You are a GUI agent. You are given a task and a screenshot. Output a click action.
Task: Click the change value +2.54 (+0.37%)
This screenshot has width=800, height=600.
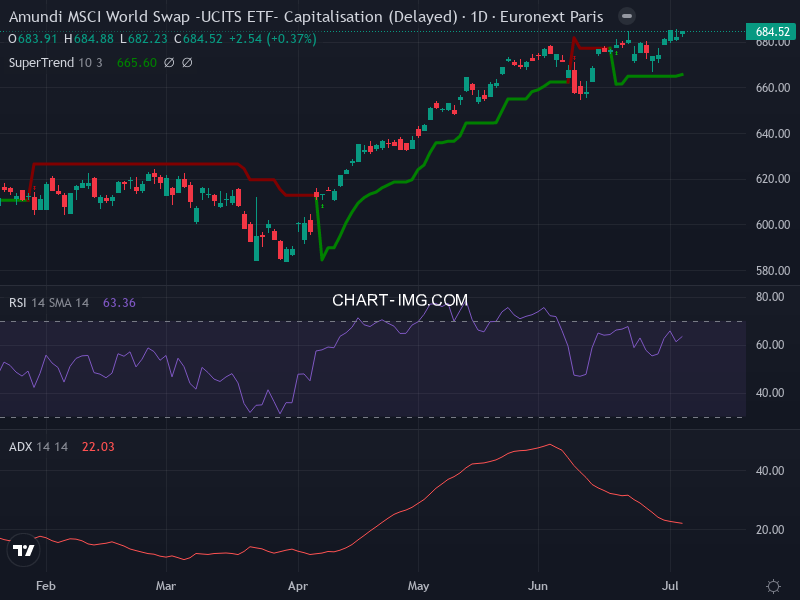[x=273, y=39]
